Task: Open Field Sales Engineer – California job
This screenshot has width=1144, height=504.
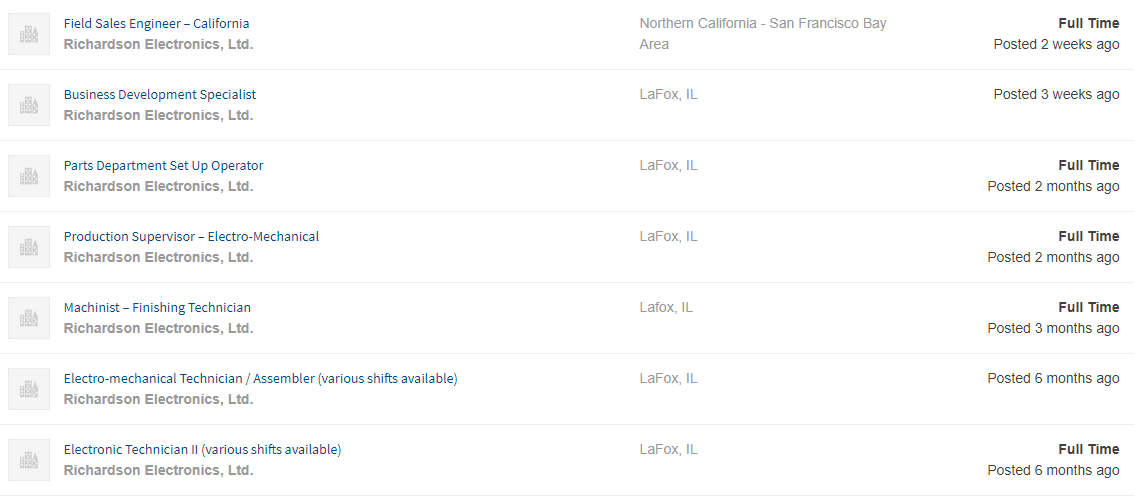Action: coord(157,23)
